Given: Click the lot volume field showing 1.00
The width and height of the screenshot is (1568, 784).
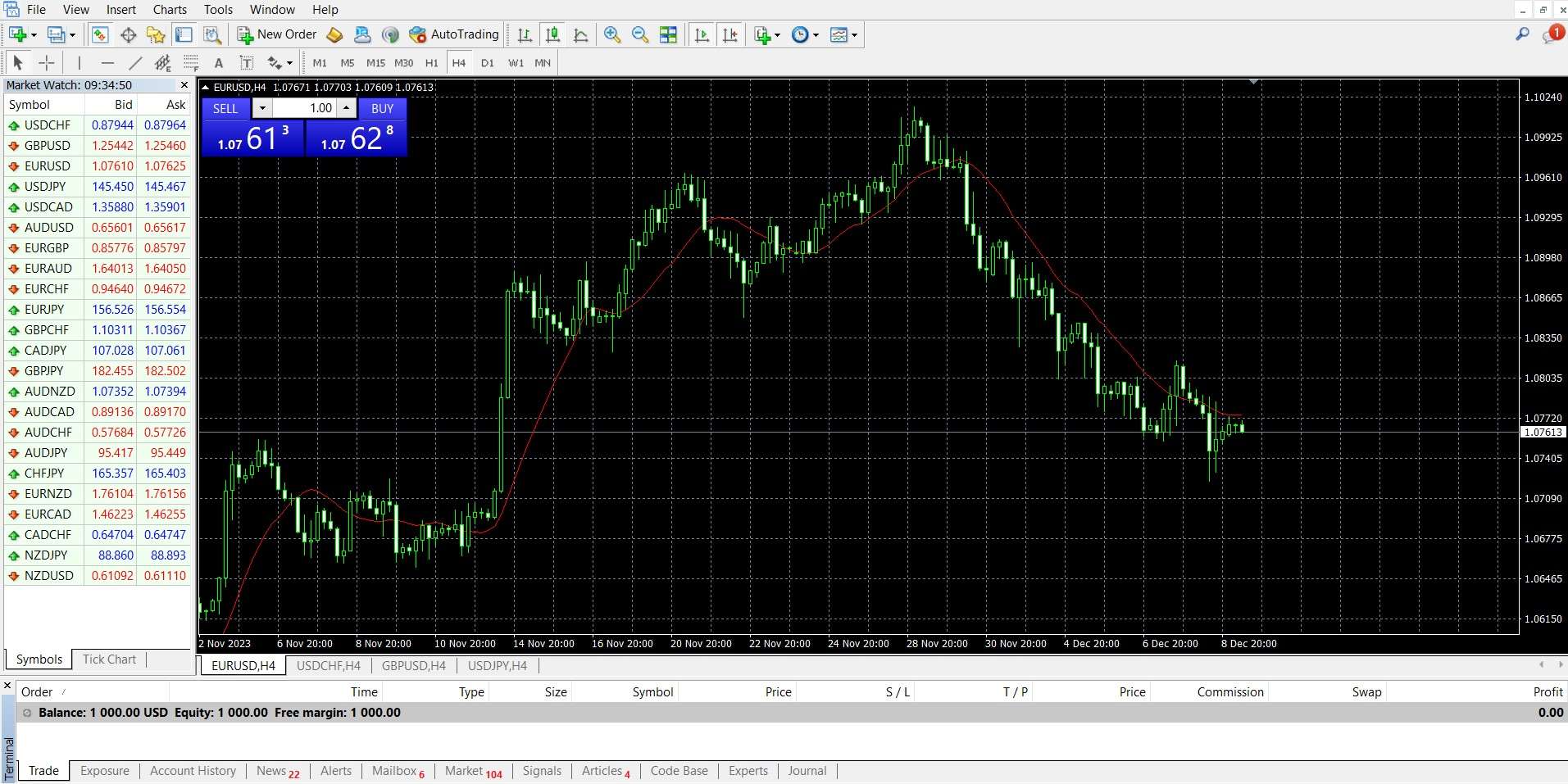Looking at the screenshot, I should (x=304, y=108).
